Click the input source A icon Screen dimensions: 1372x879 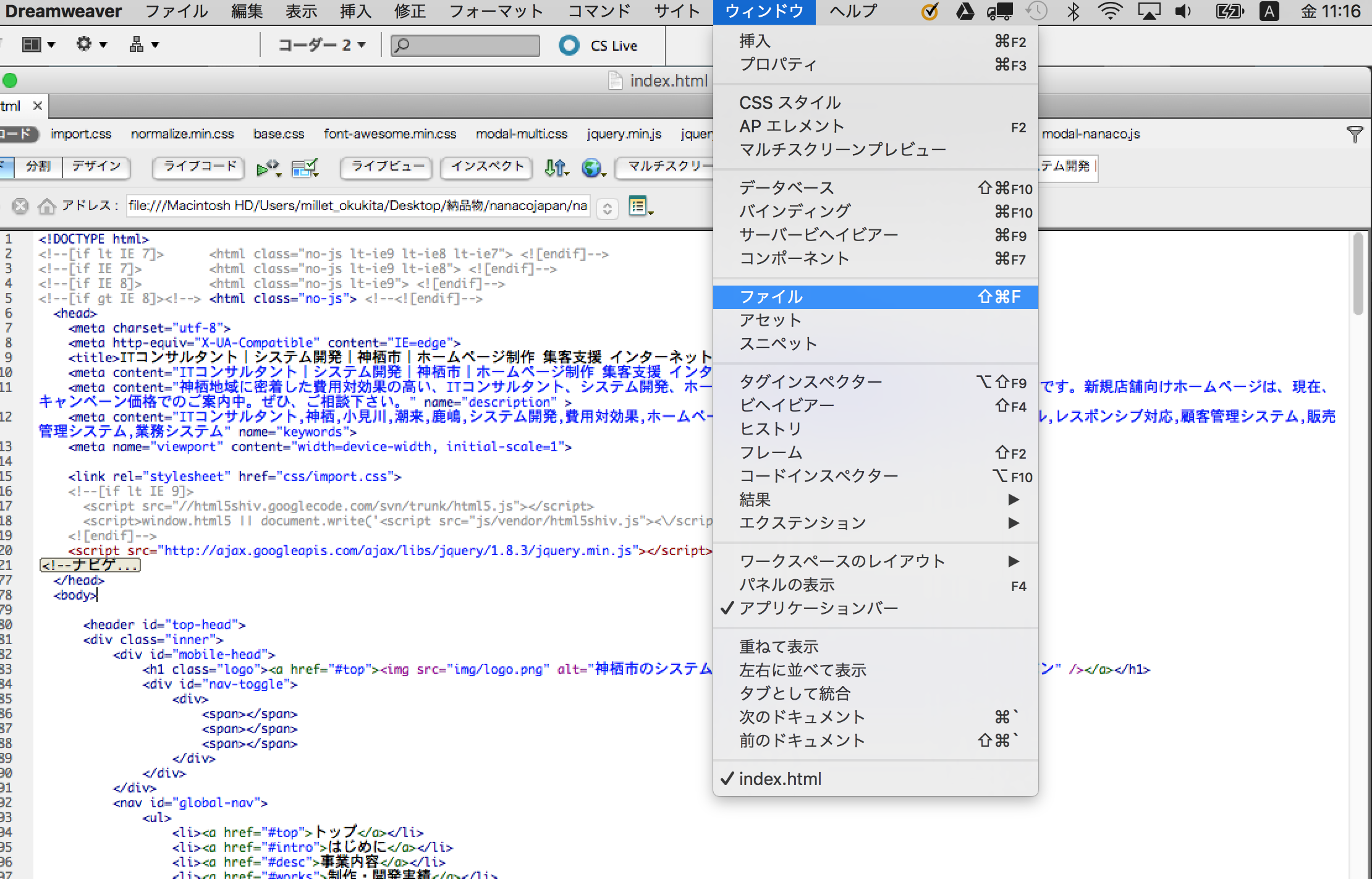(x=1269, y=11)
